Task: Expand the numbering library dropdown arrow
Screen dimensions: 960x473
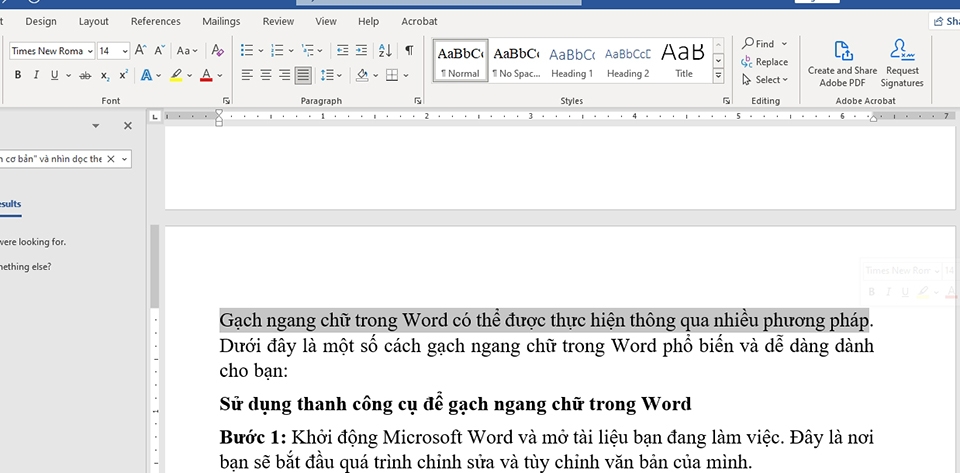Action: 291,51
